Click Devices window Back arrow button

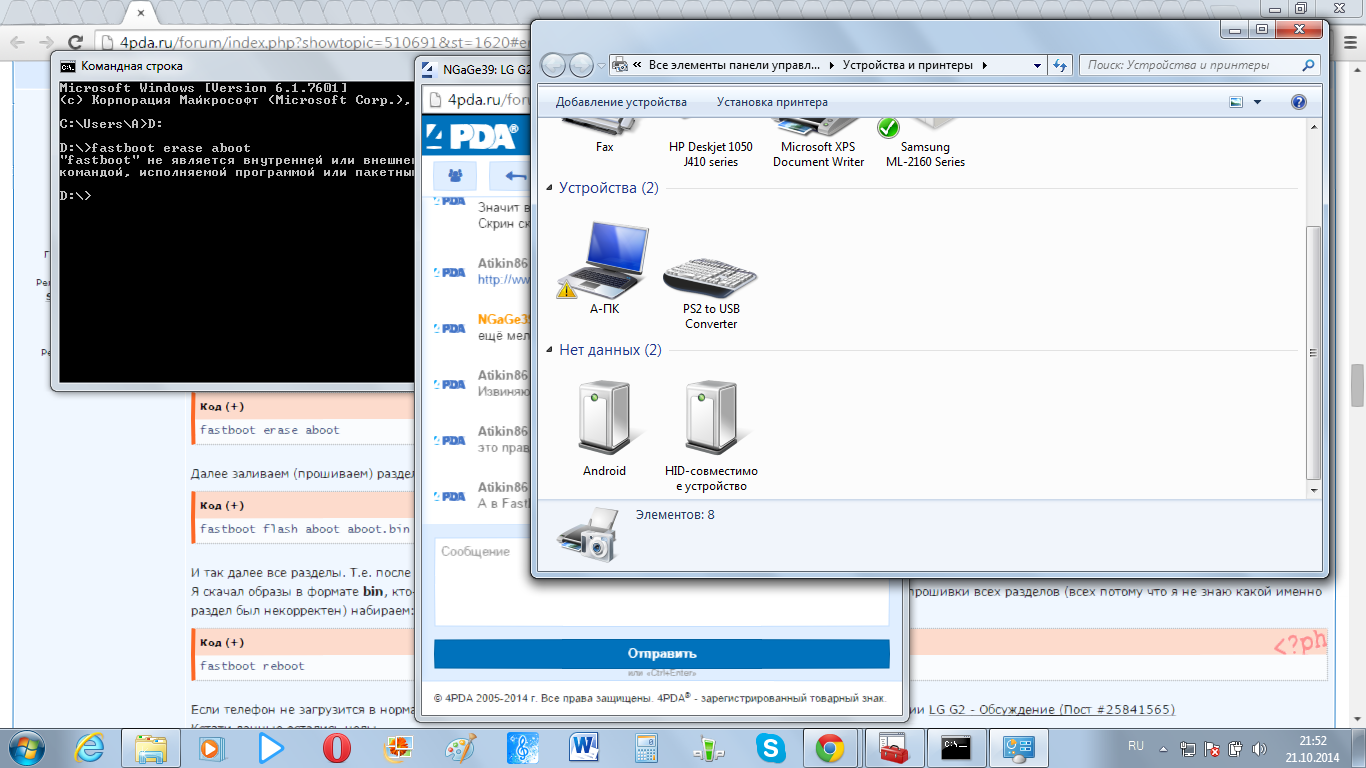[553, 65]
